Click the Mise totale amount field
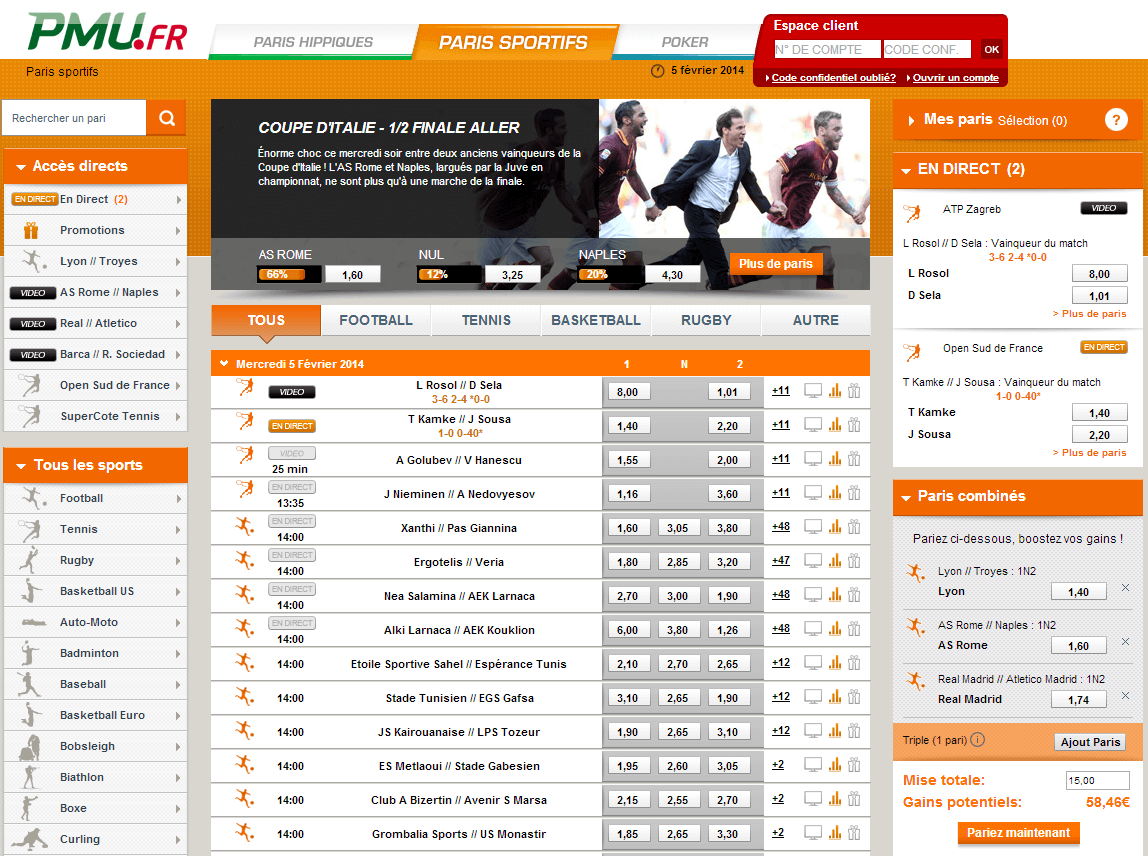The width and height of the screenshot is (1148, 856). tap(1097, 781)
